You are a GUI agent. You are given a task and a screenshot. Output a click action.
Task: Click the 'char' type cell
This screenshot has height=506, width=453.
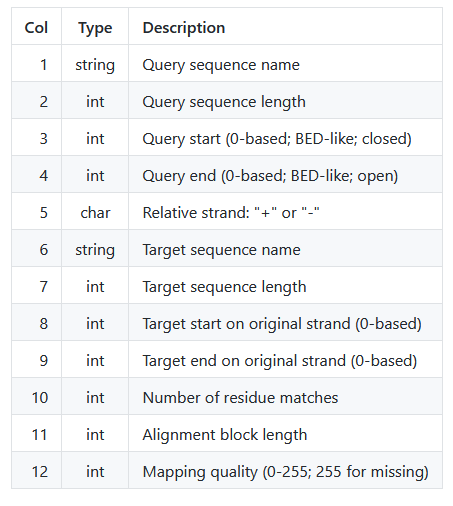tap(95, 211)
